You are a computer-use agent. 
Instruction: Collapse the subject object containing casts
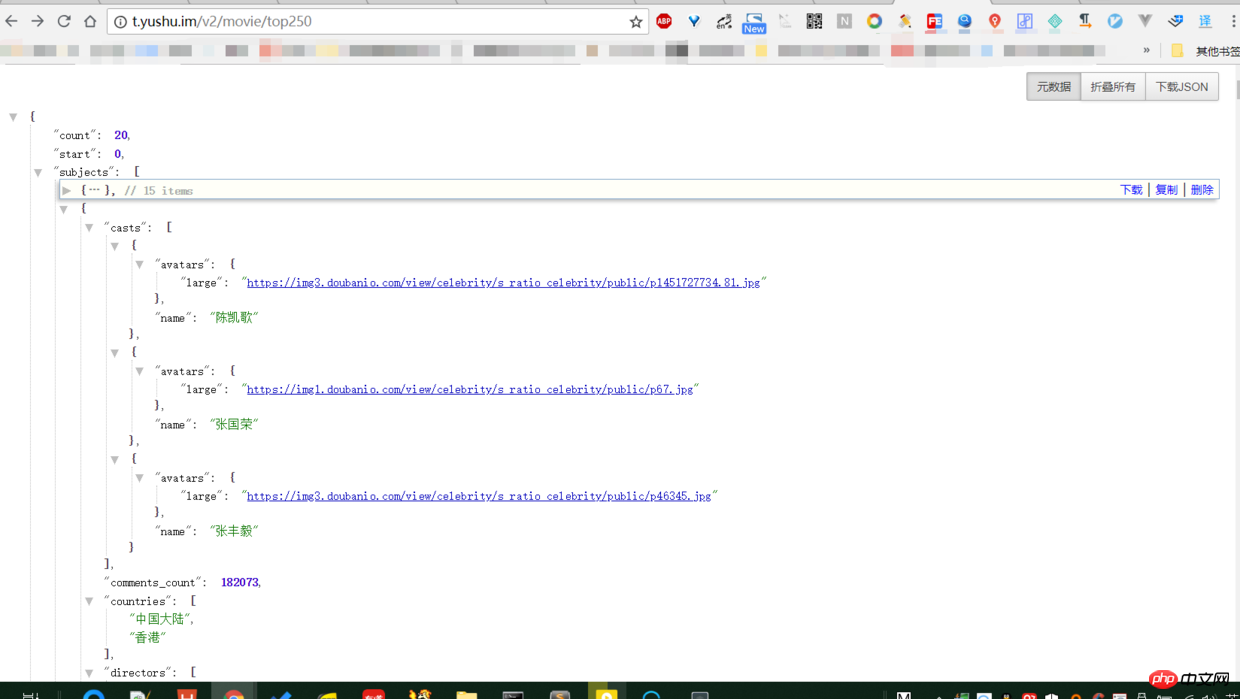point(64,210)
